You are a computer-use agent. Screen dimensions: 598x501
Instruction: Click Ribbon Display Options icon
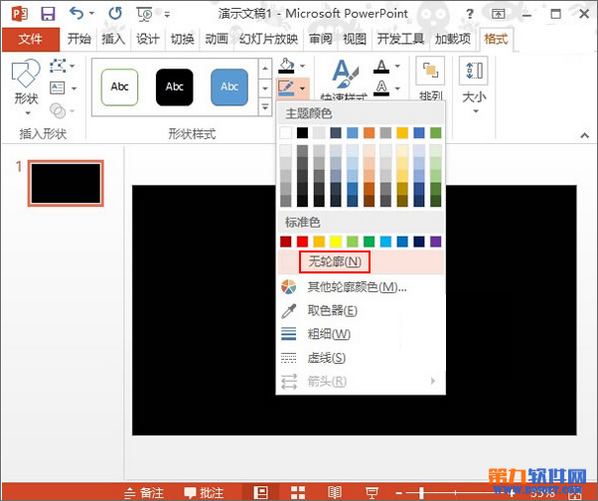click(x=498, y=14)
